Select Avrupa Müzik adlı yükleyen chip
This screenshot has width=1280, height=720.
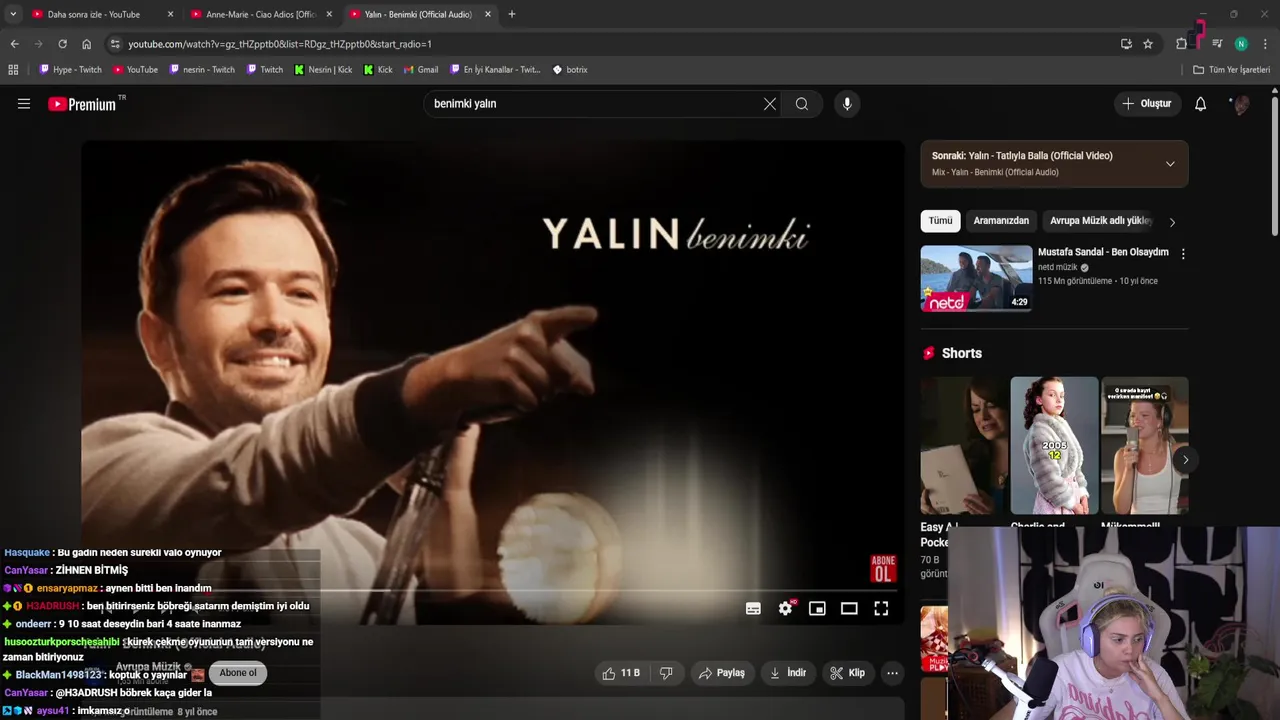click(x=1100, y=221)
